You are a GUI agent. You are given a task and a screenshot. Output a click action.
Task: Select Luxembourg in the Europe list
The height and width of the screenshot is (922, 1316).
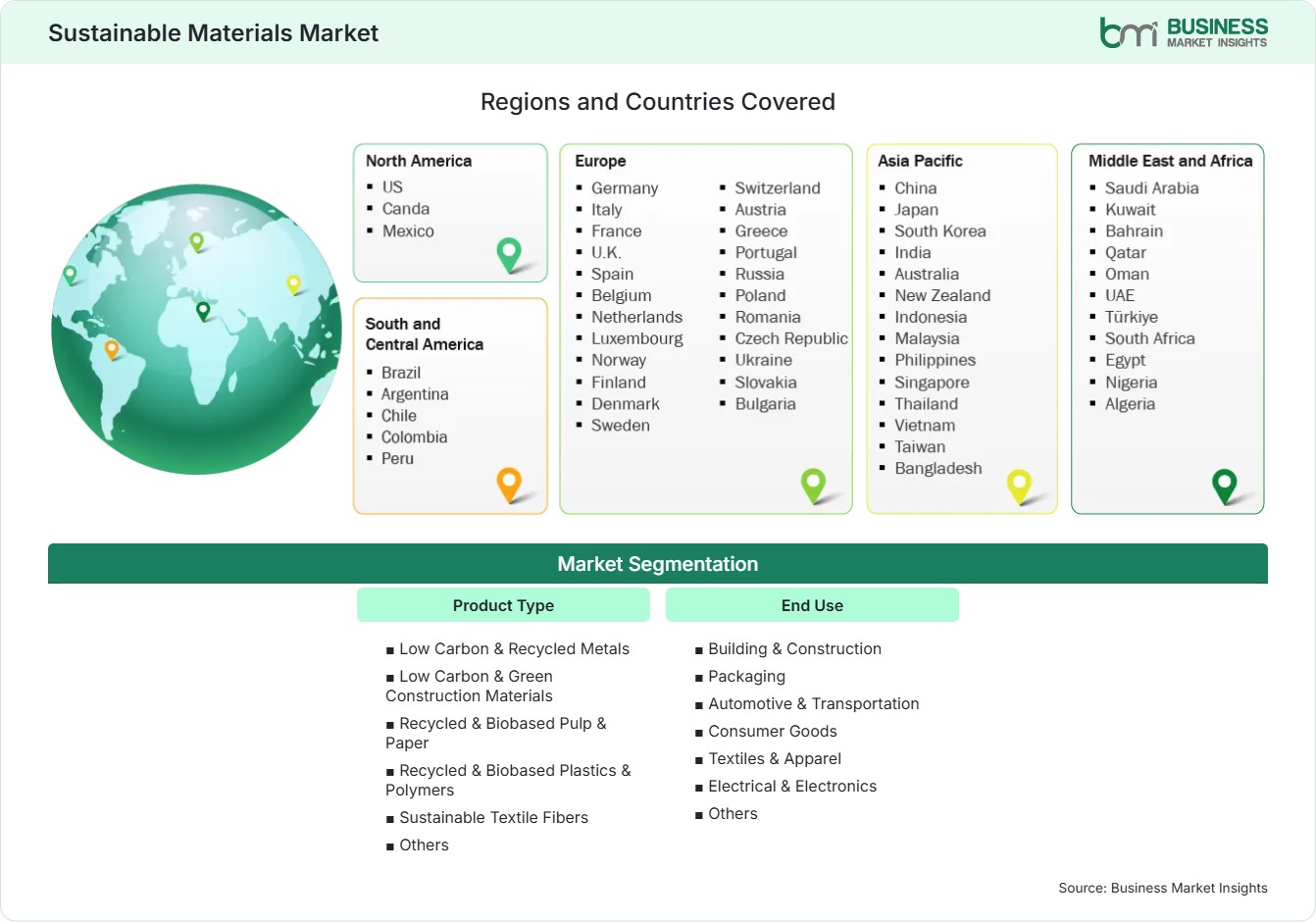pyautogui.click(x=637, y=338)
